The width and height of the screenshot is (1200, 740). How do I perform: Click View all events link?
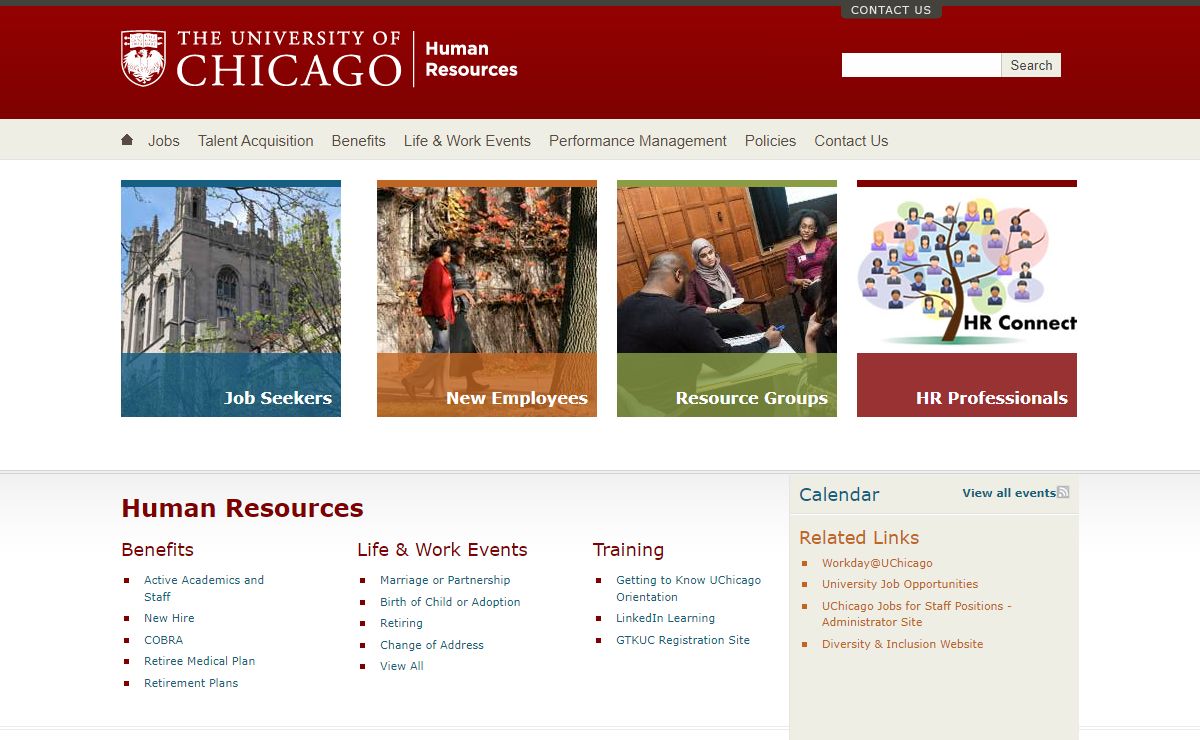pos(1009,493)
